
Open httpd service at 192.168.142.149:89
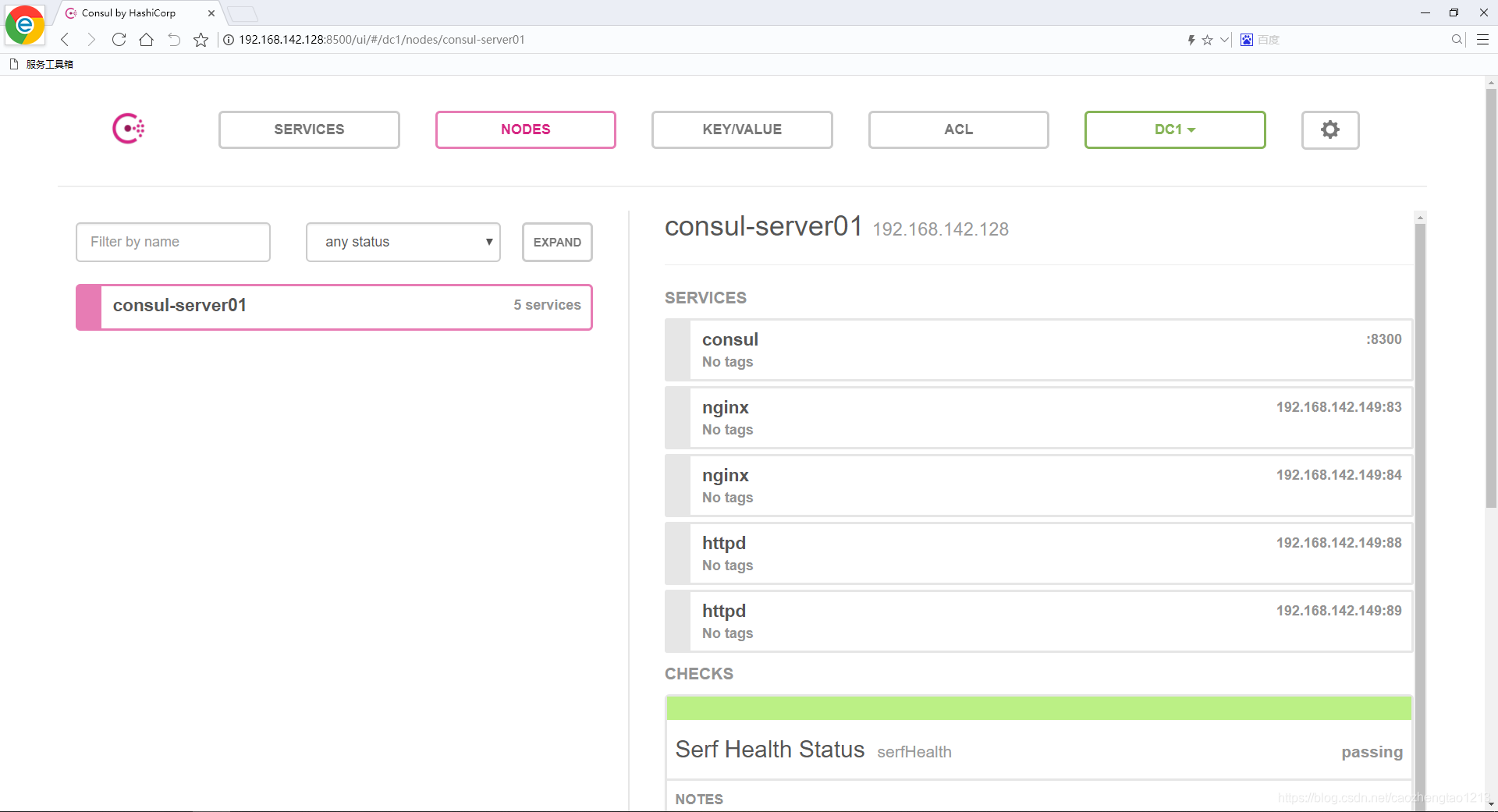click(1038, 621)
